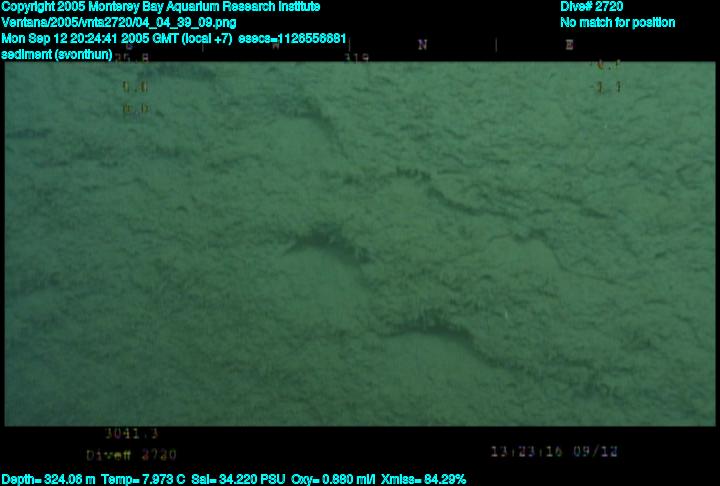Click the MBARI copyright notice text
The image size is (720, 486).
(160, 7)
